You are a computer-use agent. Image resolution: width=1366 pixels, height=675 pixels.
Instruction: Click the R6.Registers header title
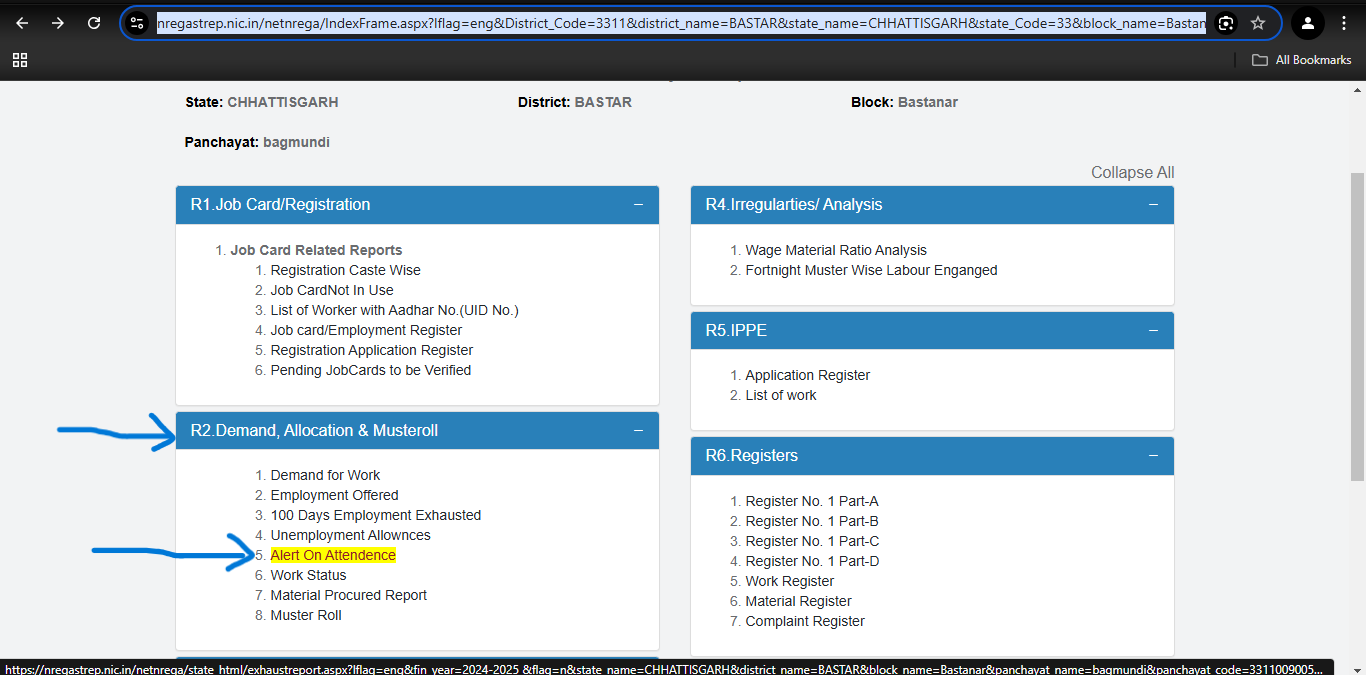(x=752, y=456)
